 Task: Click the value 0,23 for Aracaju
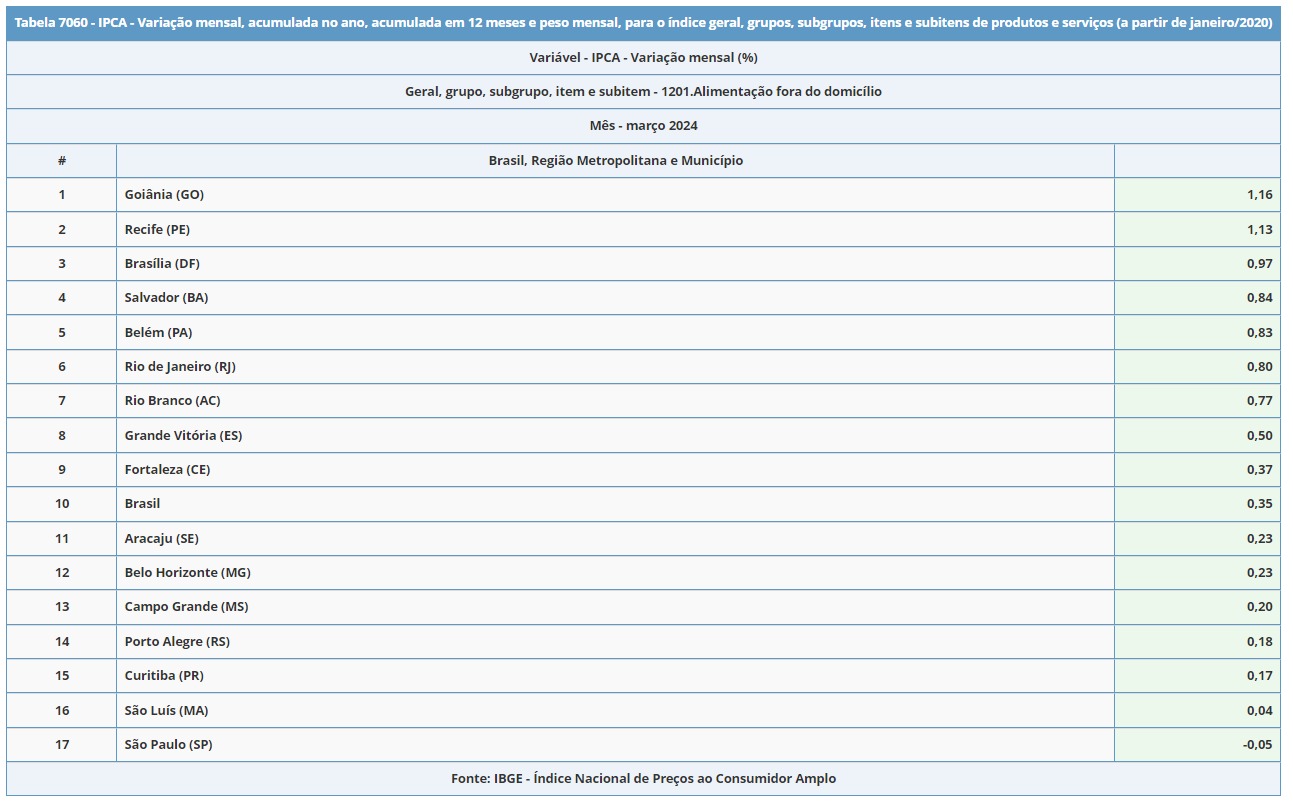click(x=1259, y=538)
